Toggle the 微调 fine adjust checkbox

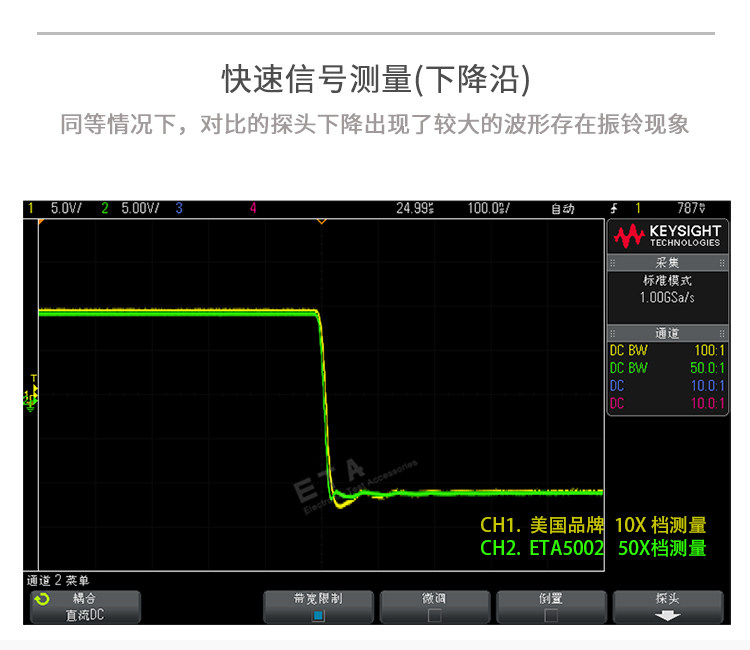pos(434,615)
